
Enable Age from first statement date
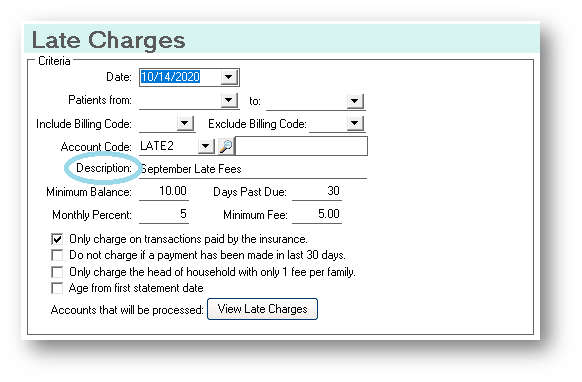point(57,288)
